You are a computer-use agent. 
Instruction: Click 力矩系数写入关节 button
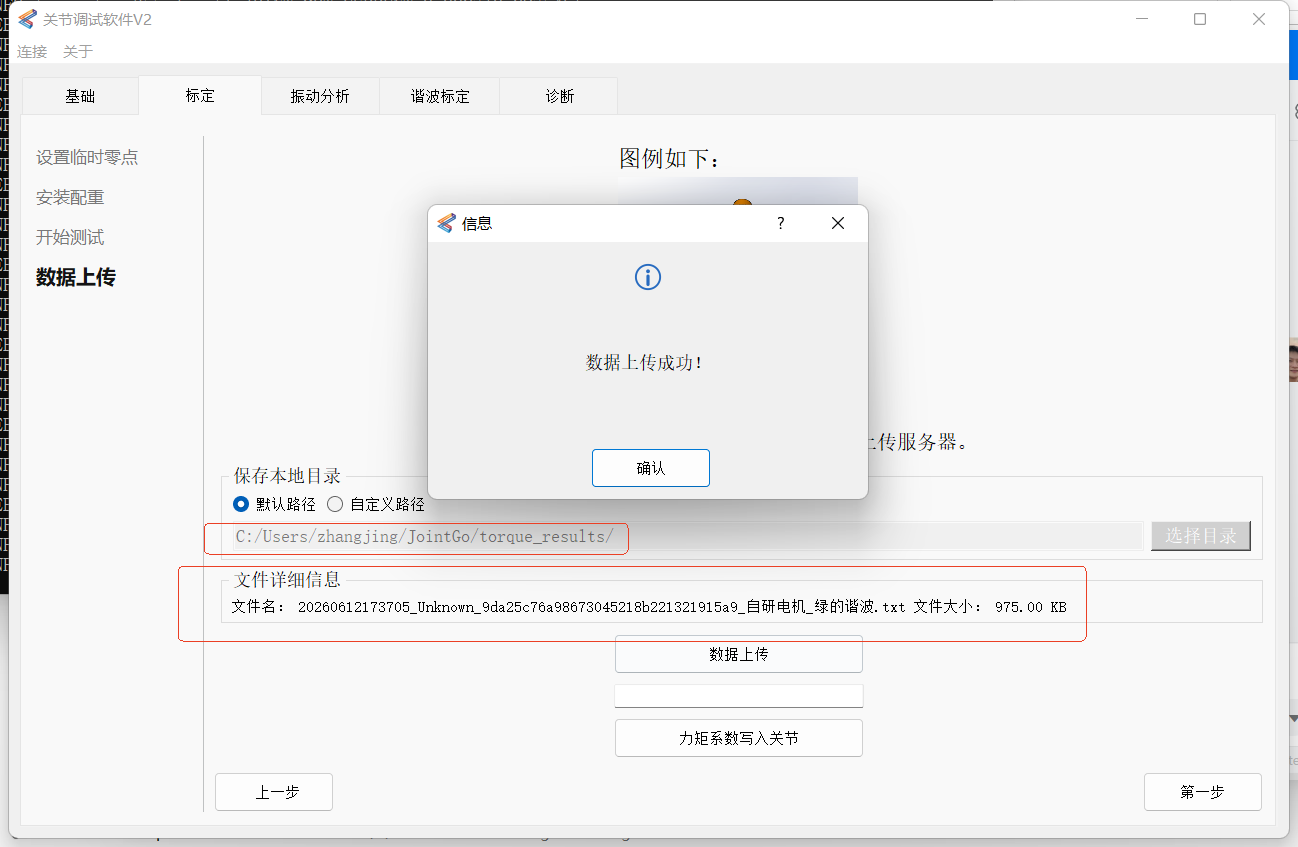(739, 738)
